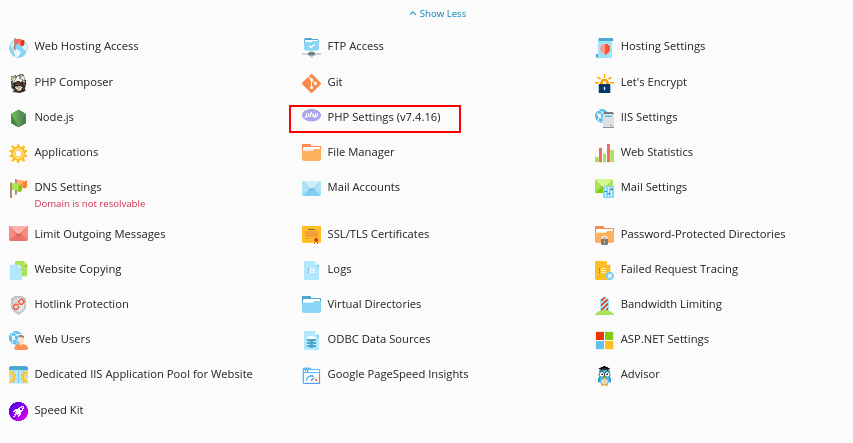Open Mail Accounts link
The width and height of the screenshot is (853, 443).
pos(363,187)
